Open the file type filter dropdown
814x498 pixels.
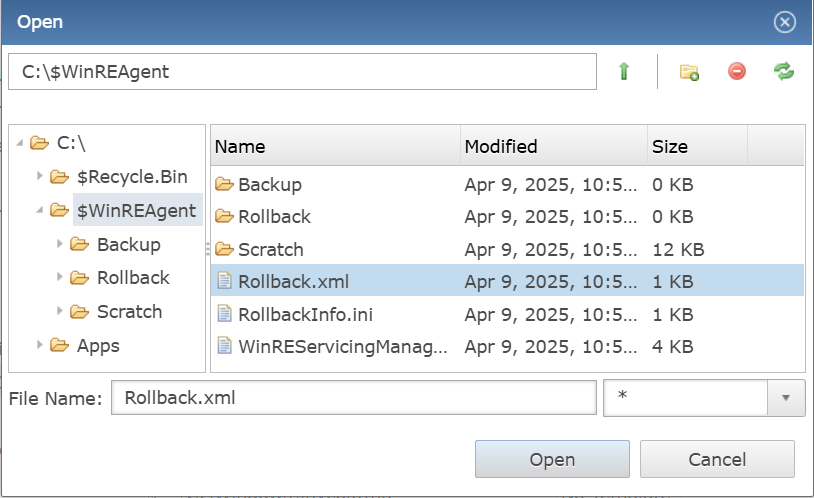click(x=786, y=398)
